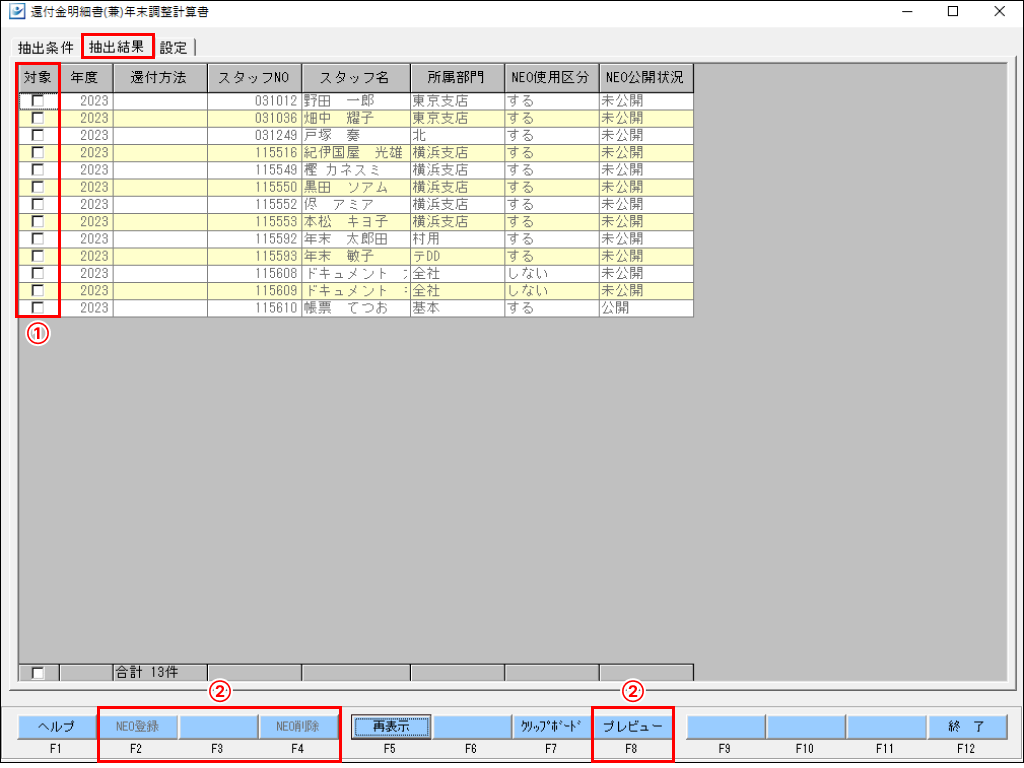Tick checkbox for staff number 115608
Screen dimensions: 1024x768
39,272
